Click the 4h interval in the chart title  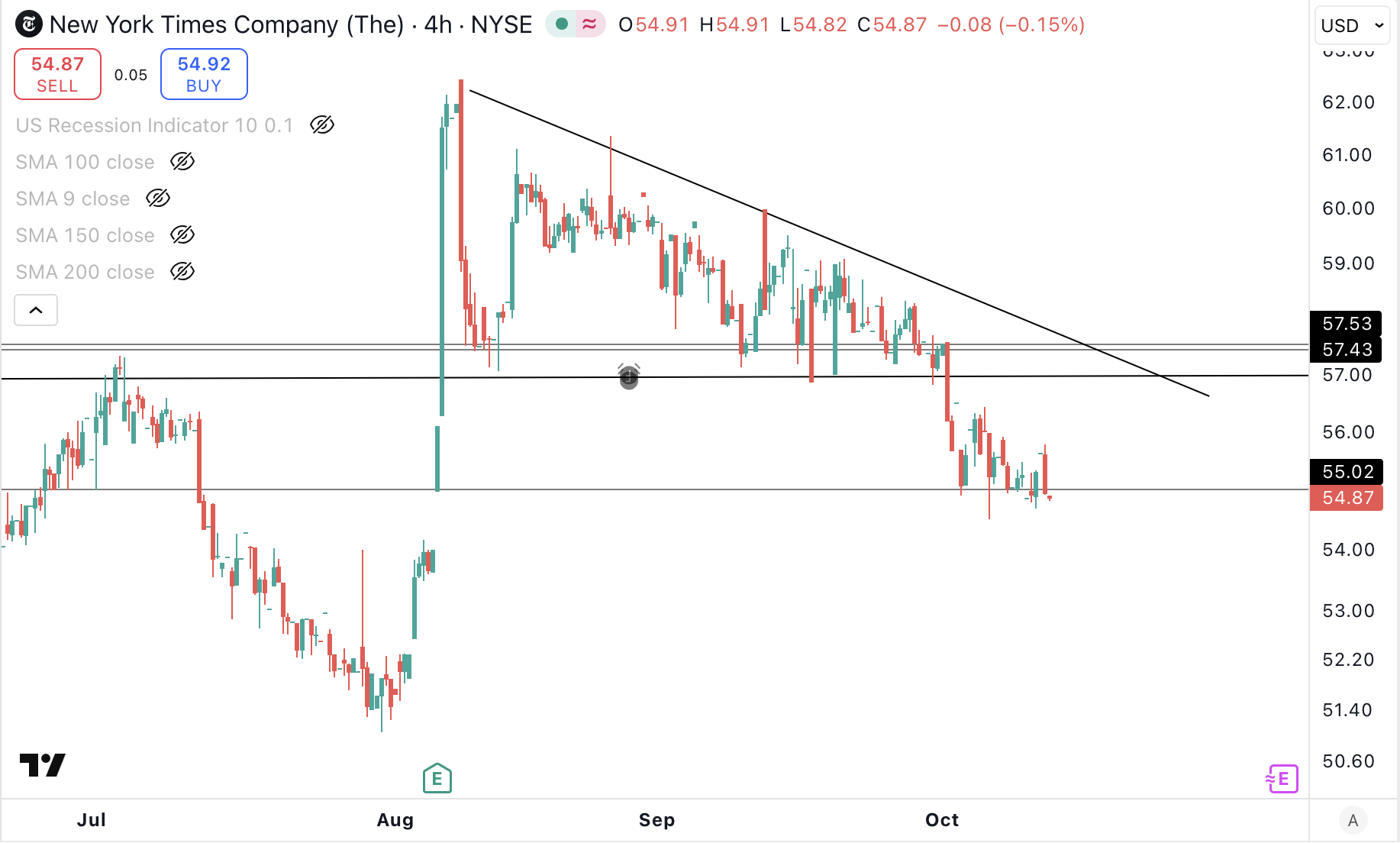pos(437,24)
